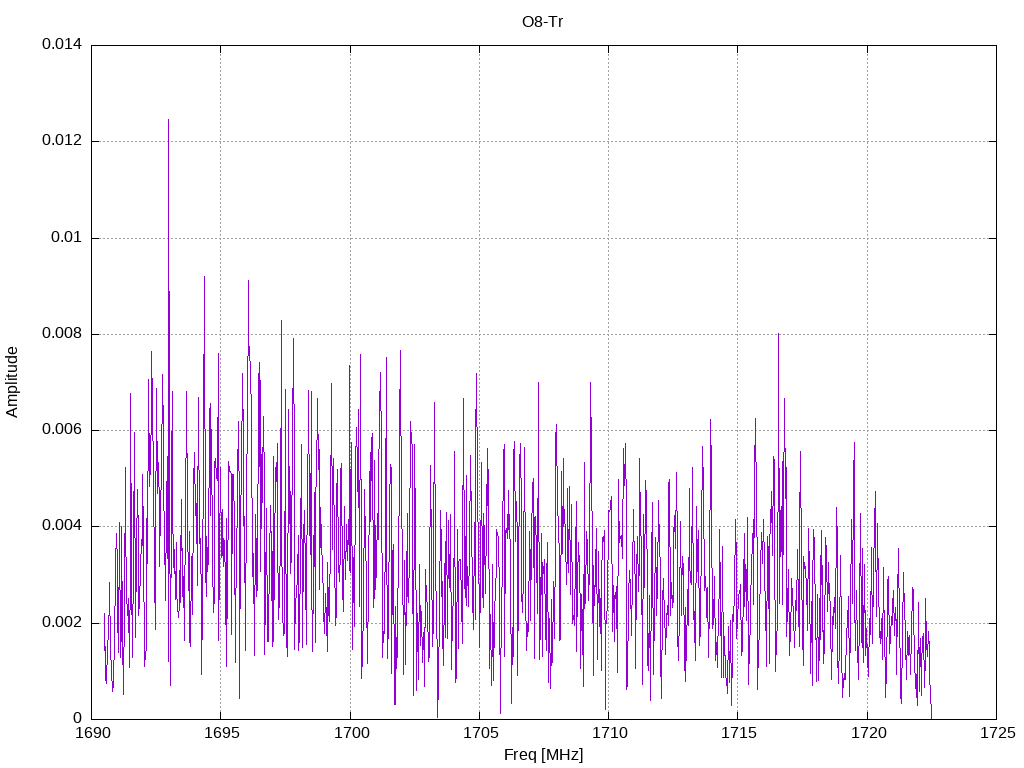Select the Freq [MHz] x-axis label

click(543, 755)
